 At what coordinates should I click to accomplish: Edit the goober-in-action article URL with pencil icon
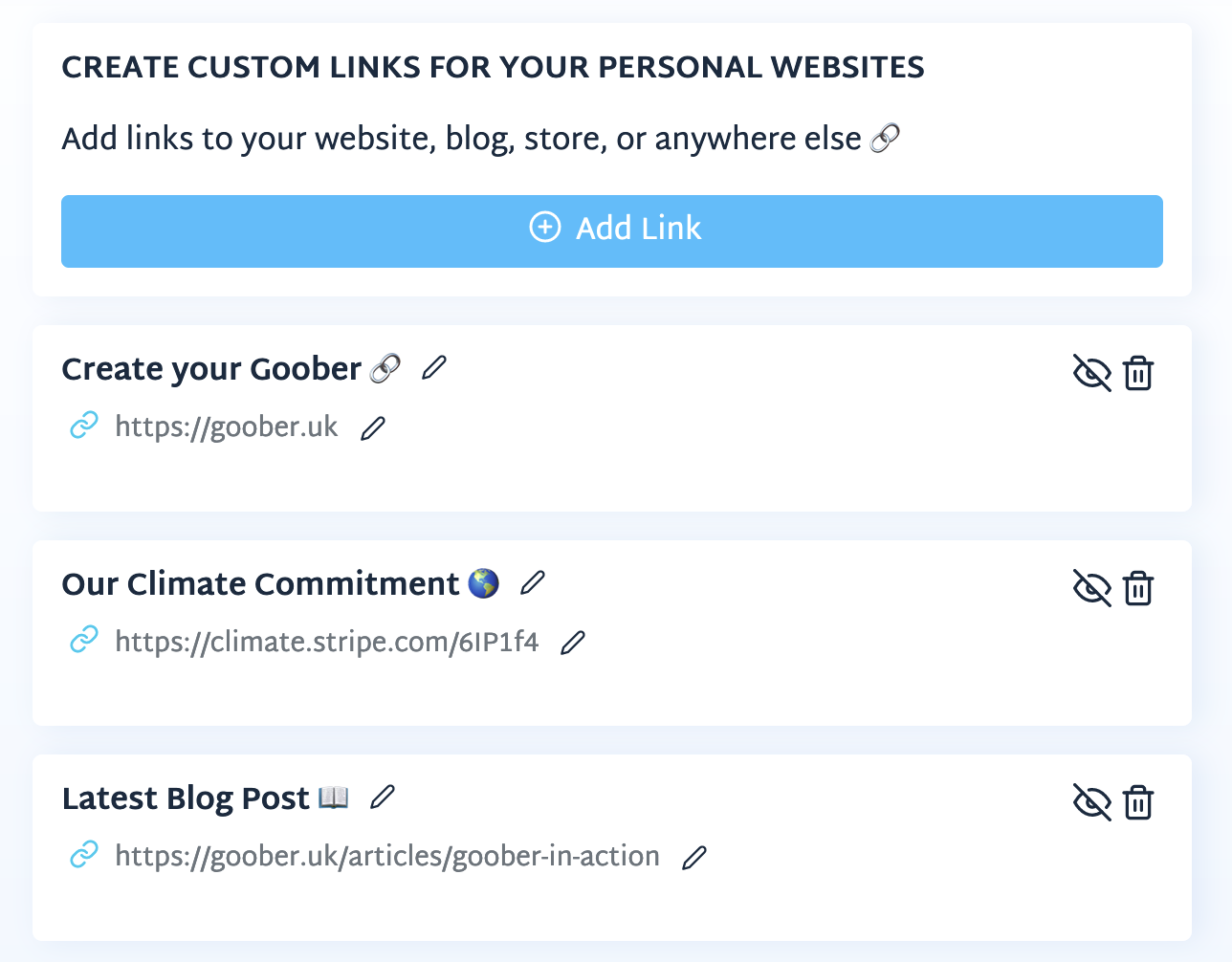coord(694,858)
